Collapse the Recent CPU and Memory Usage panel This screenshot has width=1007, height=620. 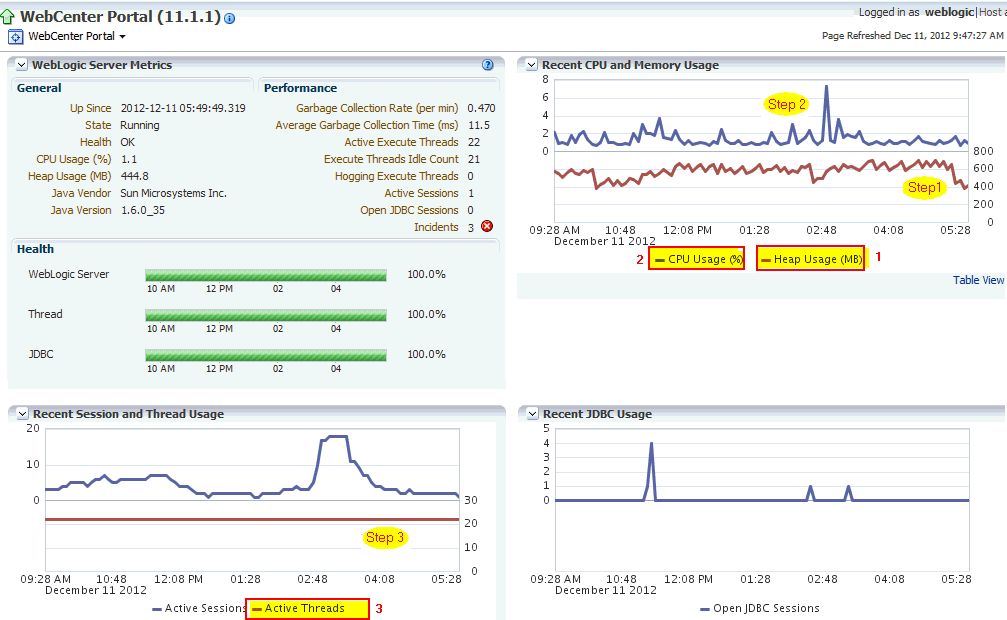tap(532, 65)
